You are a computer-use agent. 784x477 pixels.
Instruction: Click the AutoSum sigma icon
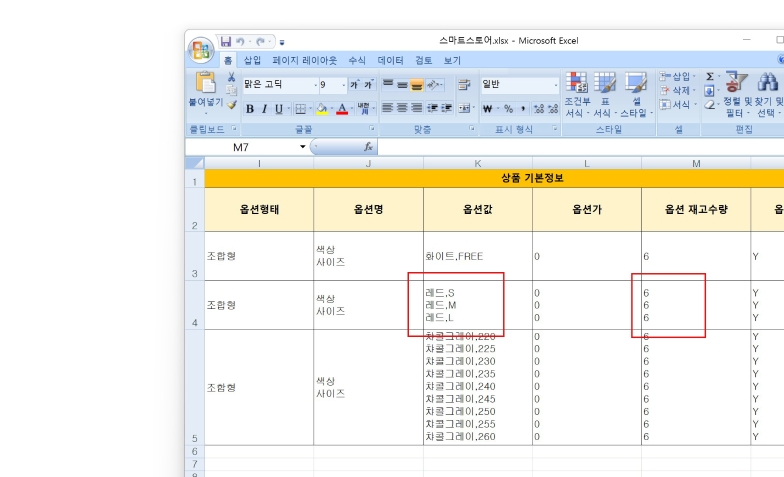pyautogui.click(x=711, y=77)
